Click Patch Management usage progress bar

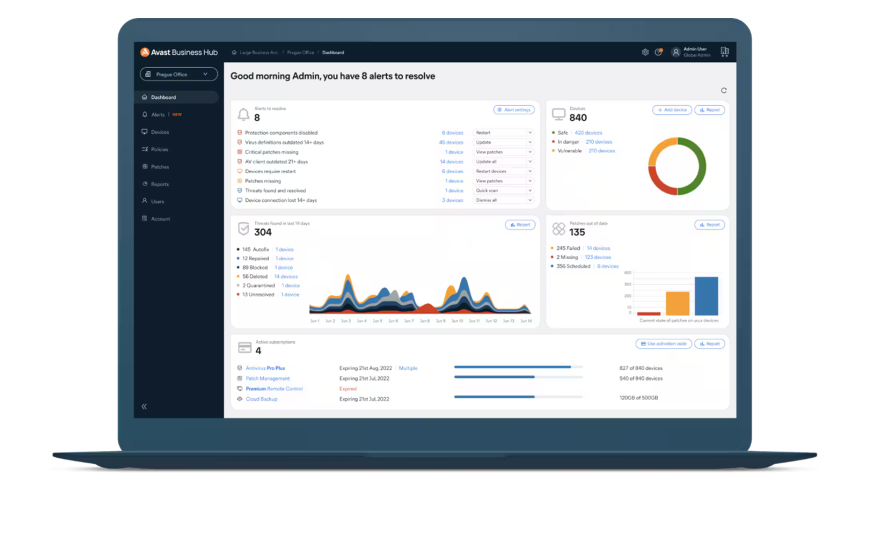click(x=518, y=377)
